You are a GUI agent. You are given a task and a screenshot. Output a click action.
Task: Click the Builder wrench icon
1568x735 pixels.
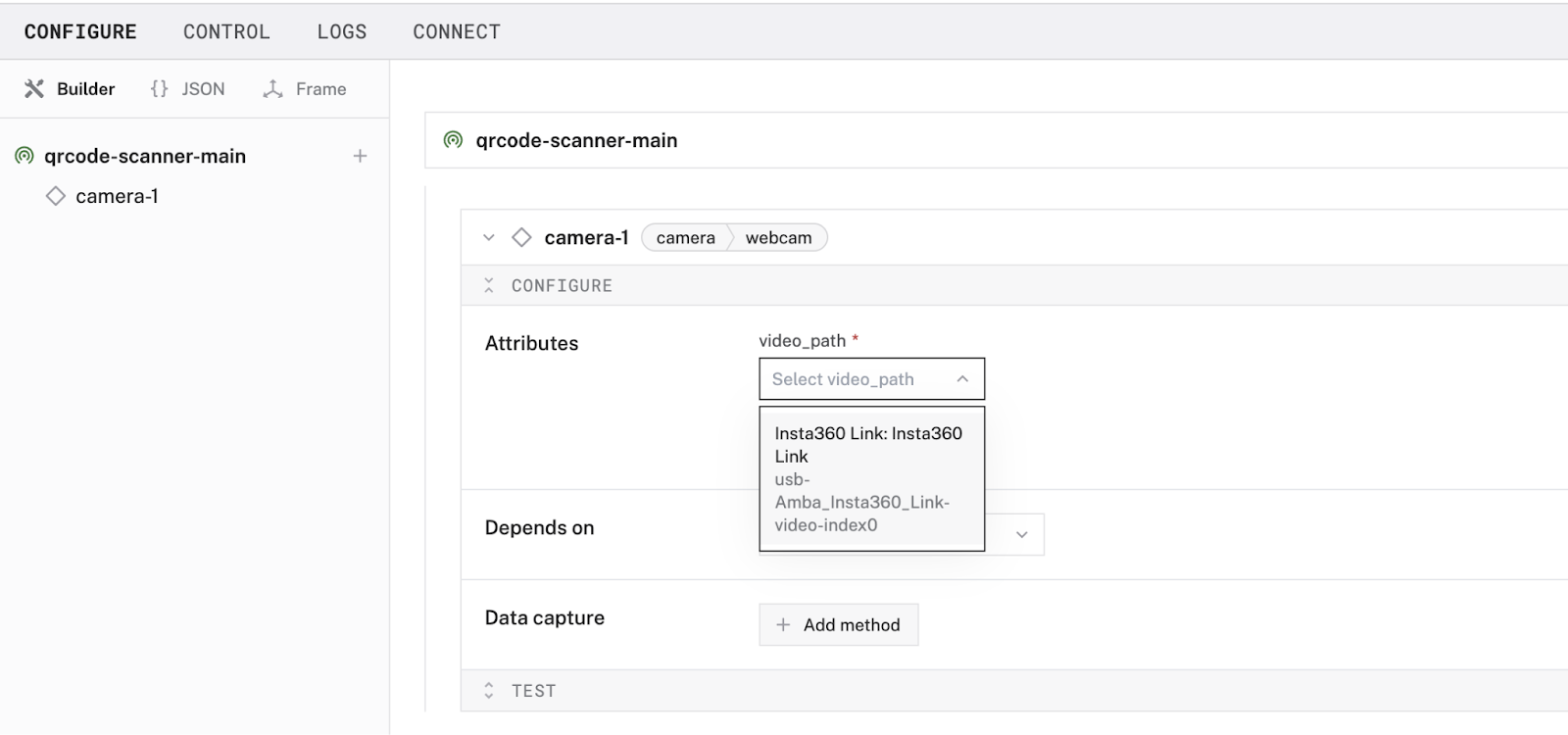point(34,89)
